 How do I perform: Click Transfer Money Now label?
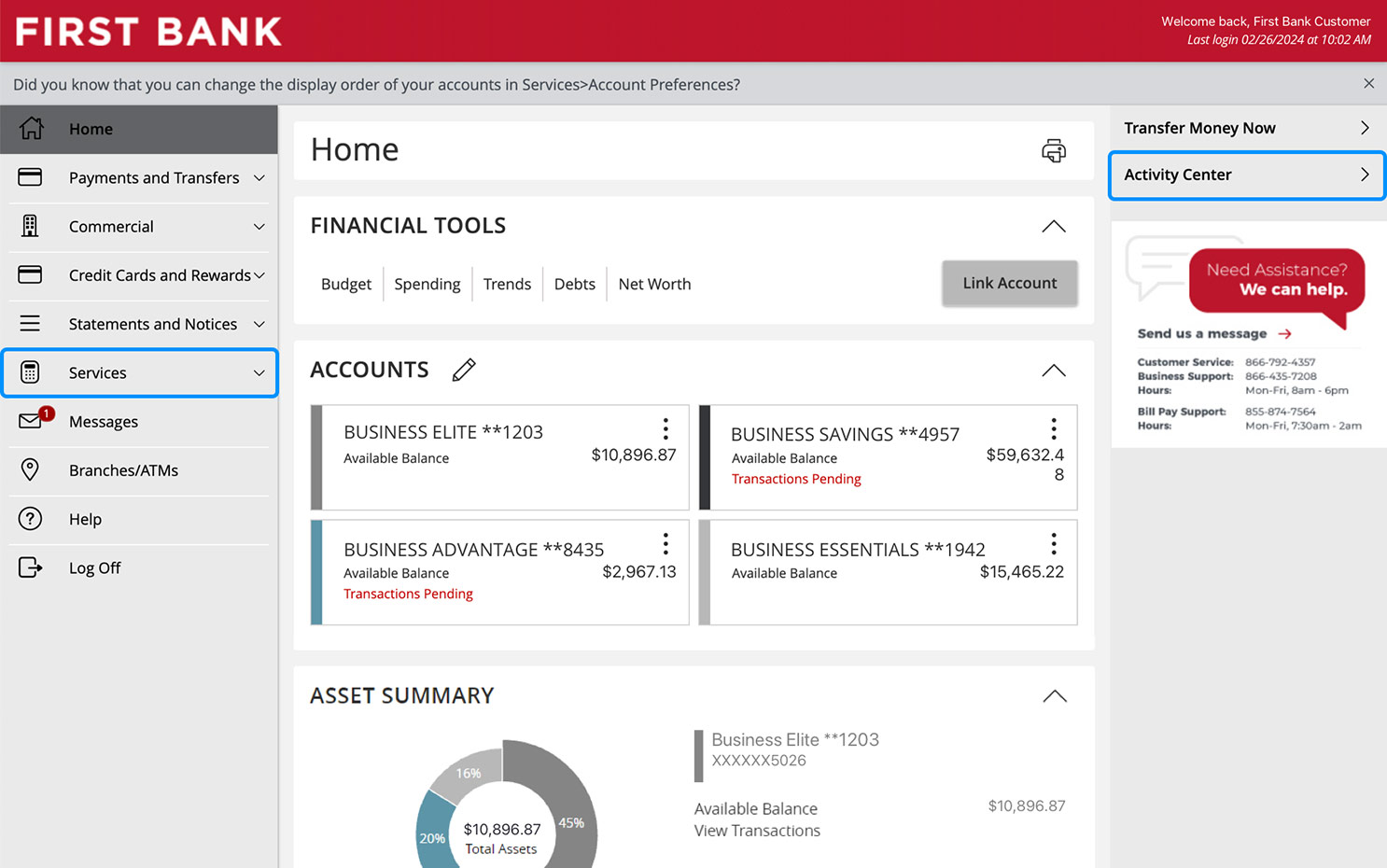[1199, 128]
